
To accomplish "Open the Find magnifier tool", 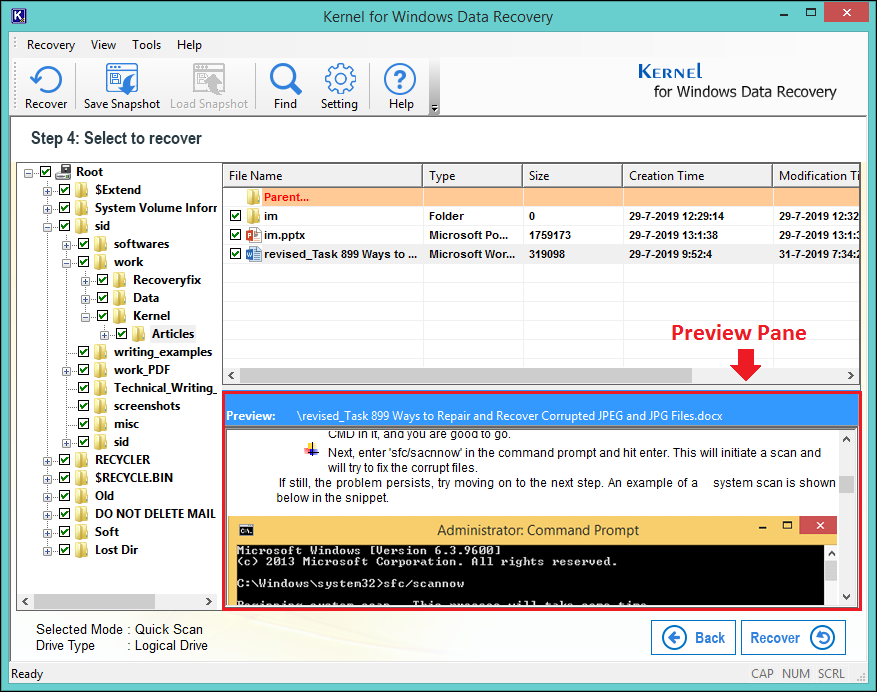I will 285,79.
